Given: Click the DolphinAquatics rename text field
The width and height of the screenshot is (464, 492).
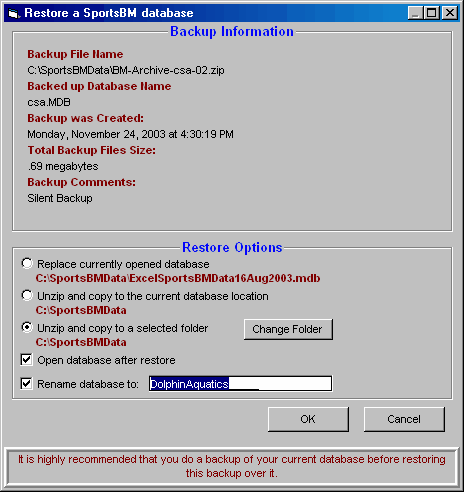Looking at the screenshot, I should (x=240, y=384).
